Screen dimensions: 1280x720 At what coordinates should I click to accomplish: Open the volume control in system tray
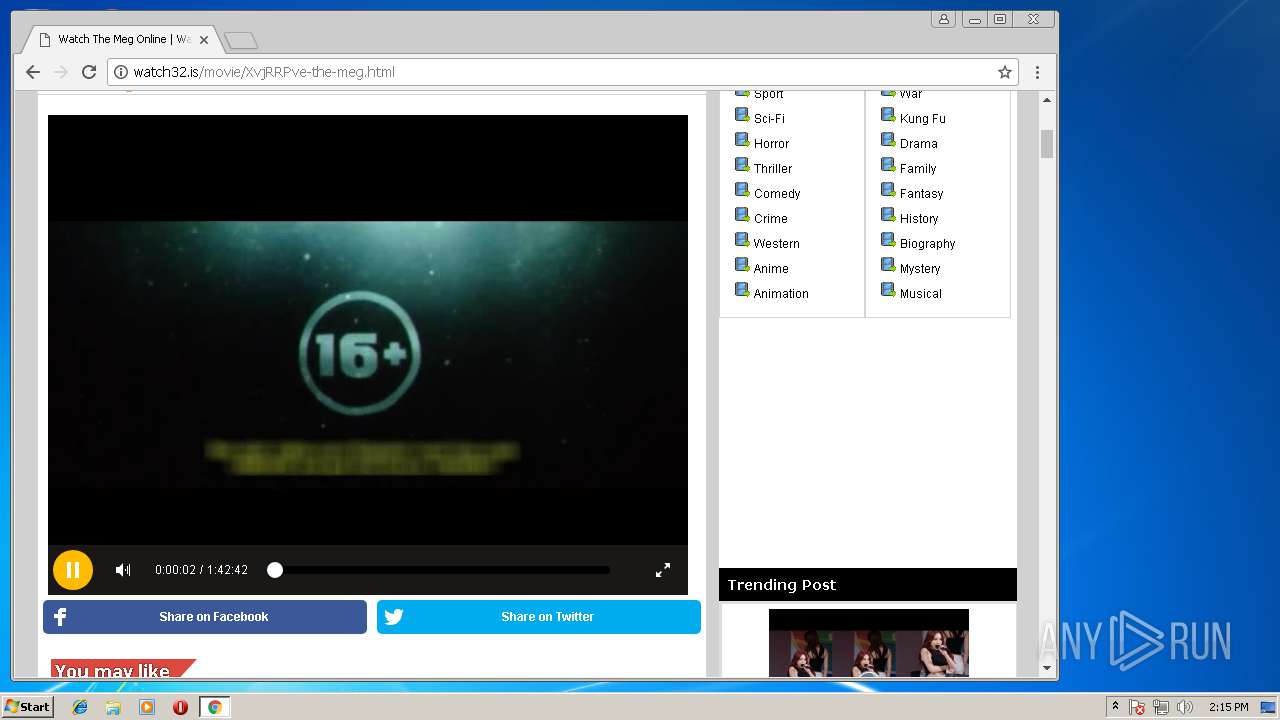click(1184, 707)
